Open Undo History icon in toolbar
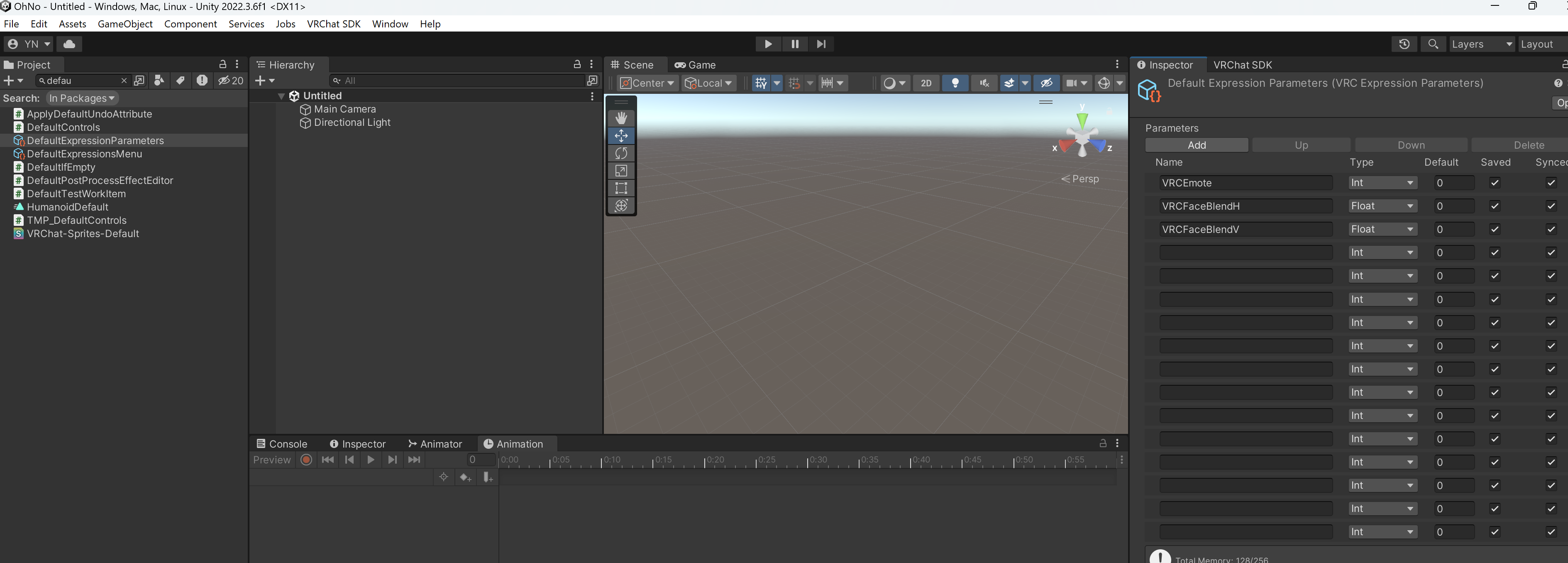1568x563 pixels. (1404, 44)
